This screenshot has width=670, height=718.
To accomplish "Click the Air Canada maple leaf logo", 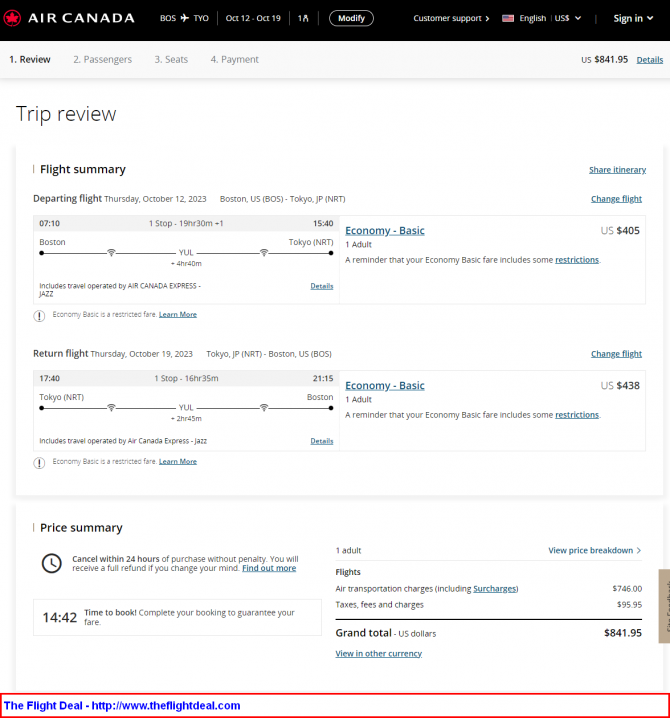I will coord(12,18).
